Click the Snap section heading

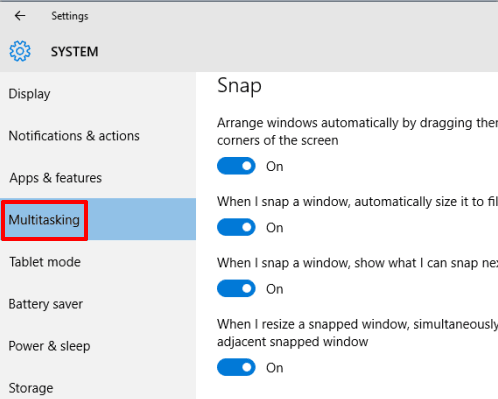[239, 86]
